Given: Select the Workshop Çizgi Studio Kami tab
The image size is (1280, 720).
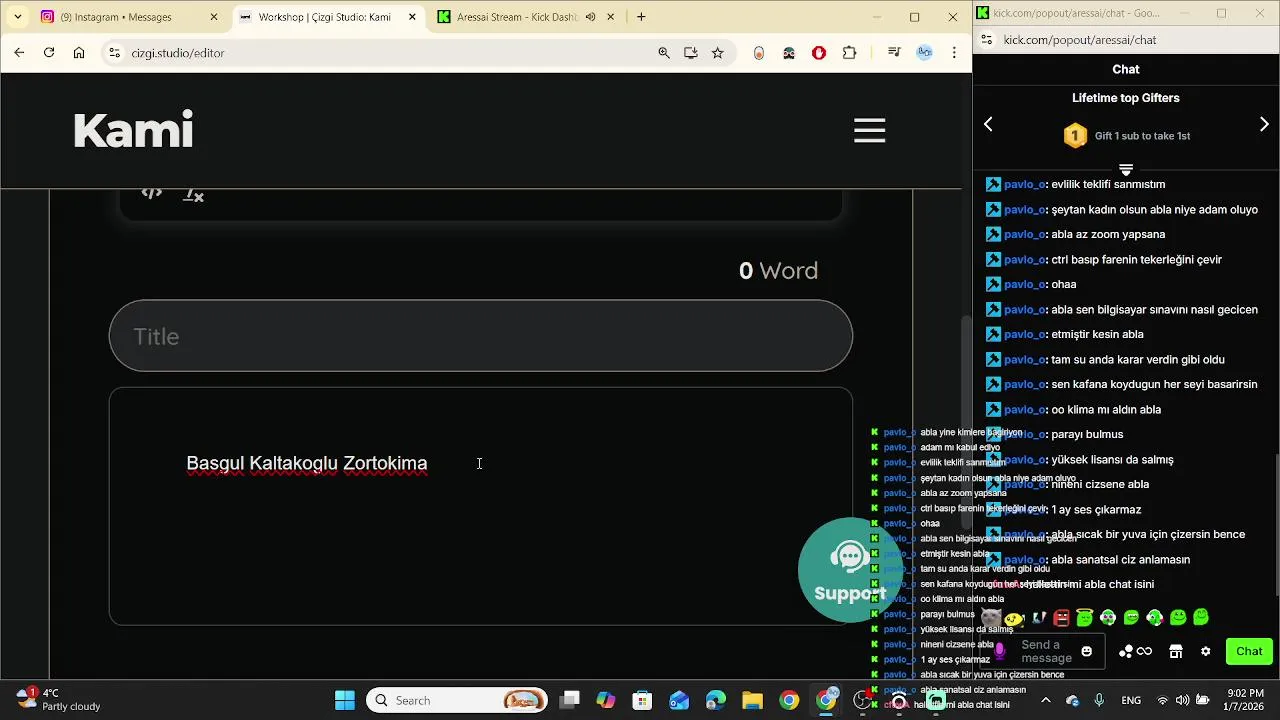Looking at the screenshot, I should (x=328, y=17).
